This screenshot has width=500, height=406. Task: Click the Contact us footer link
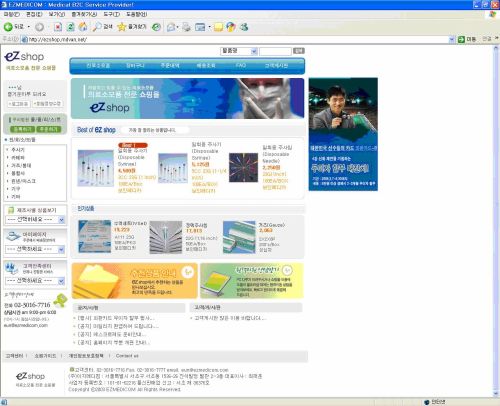click(127, 356)
